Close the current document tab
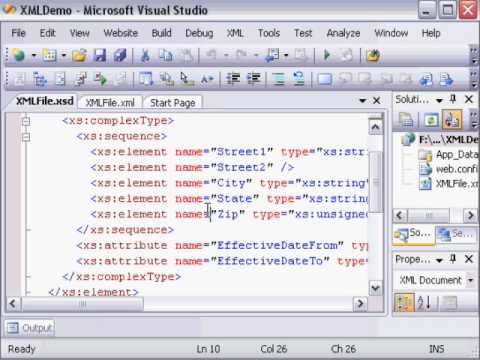480x360 pixels. 377,100
